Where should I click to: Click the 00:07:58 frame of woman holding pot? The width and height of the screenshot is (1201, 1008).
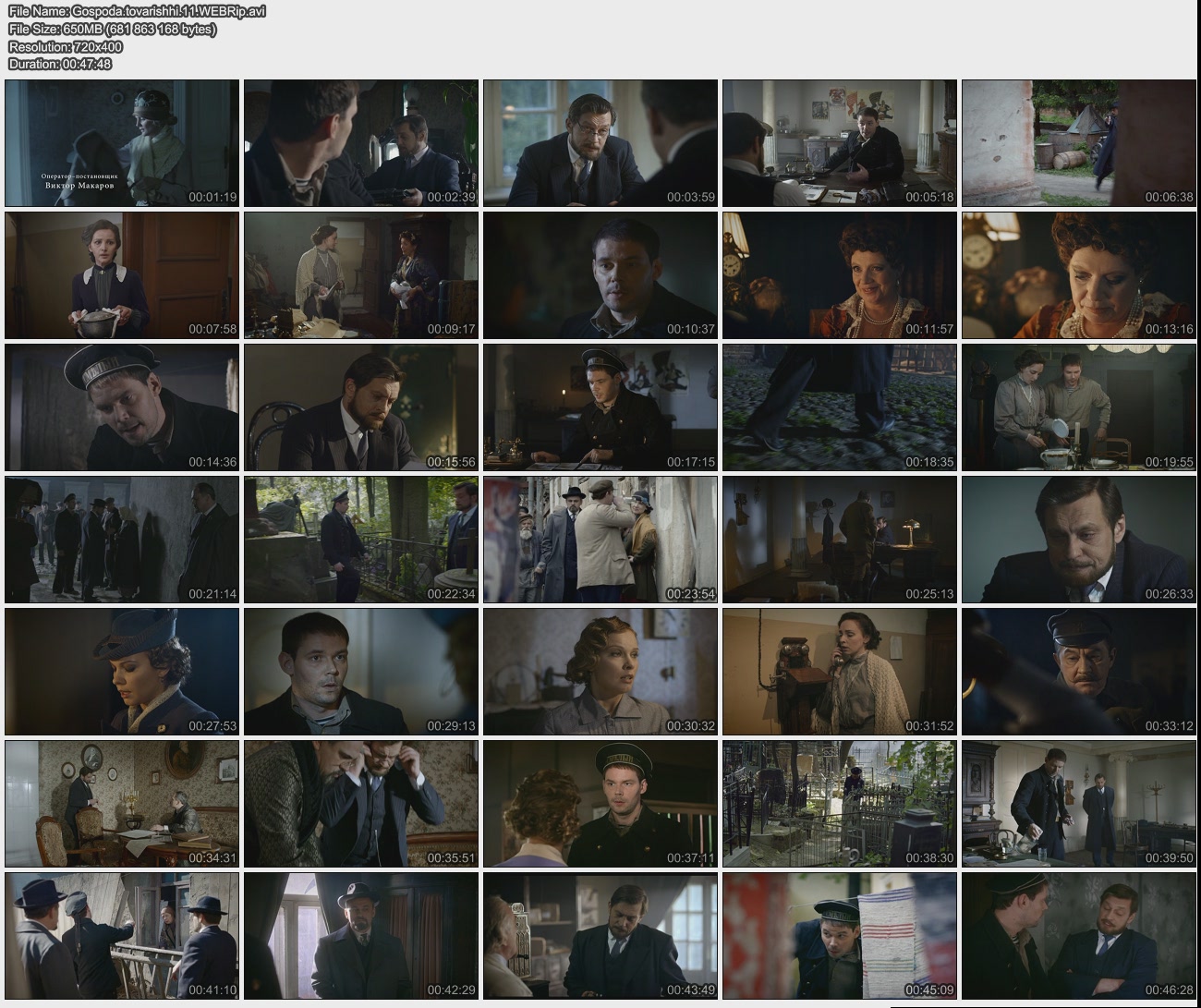pos(122,275)
